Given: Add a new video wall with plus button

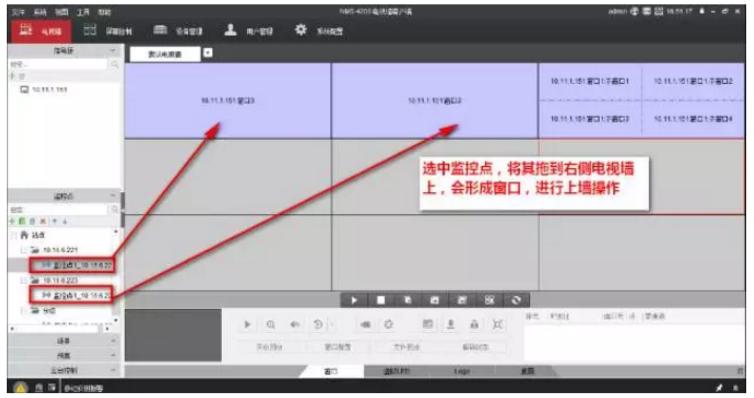Looking at the screenshot, I should [208, 52].
